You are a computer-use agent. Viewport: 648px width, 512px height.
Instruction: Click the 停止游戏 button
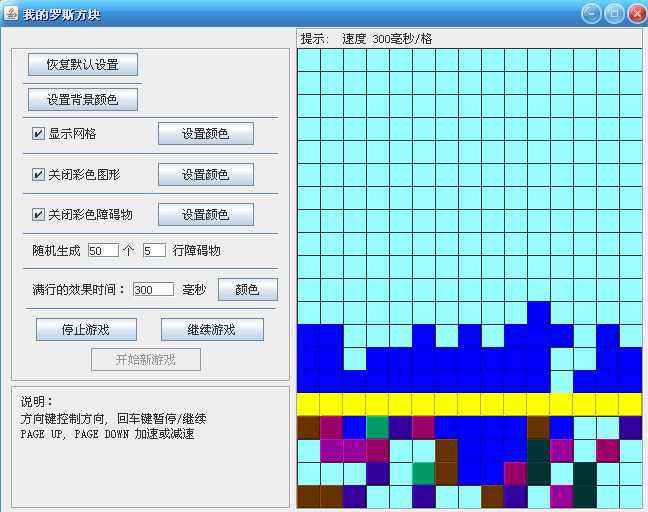tap(86, 329)
